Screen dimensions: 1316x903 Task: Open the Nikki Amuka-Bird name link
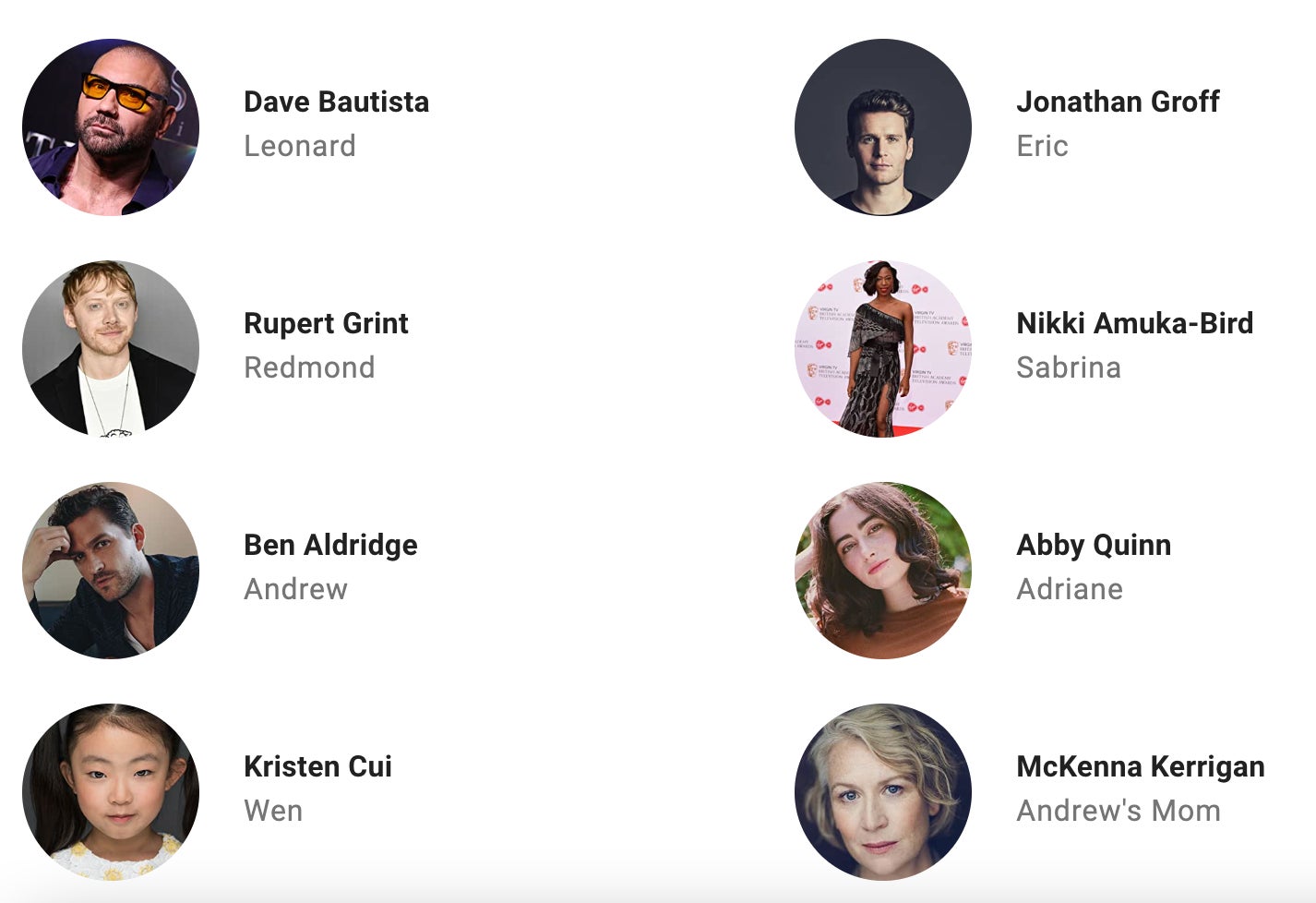[1135, 323]
